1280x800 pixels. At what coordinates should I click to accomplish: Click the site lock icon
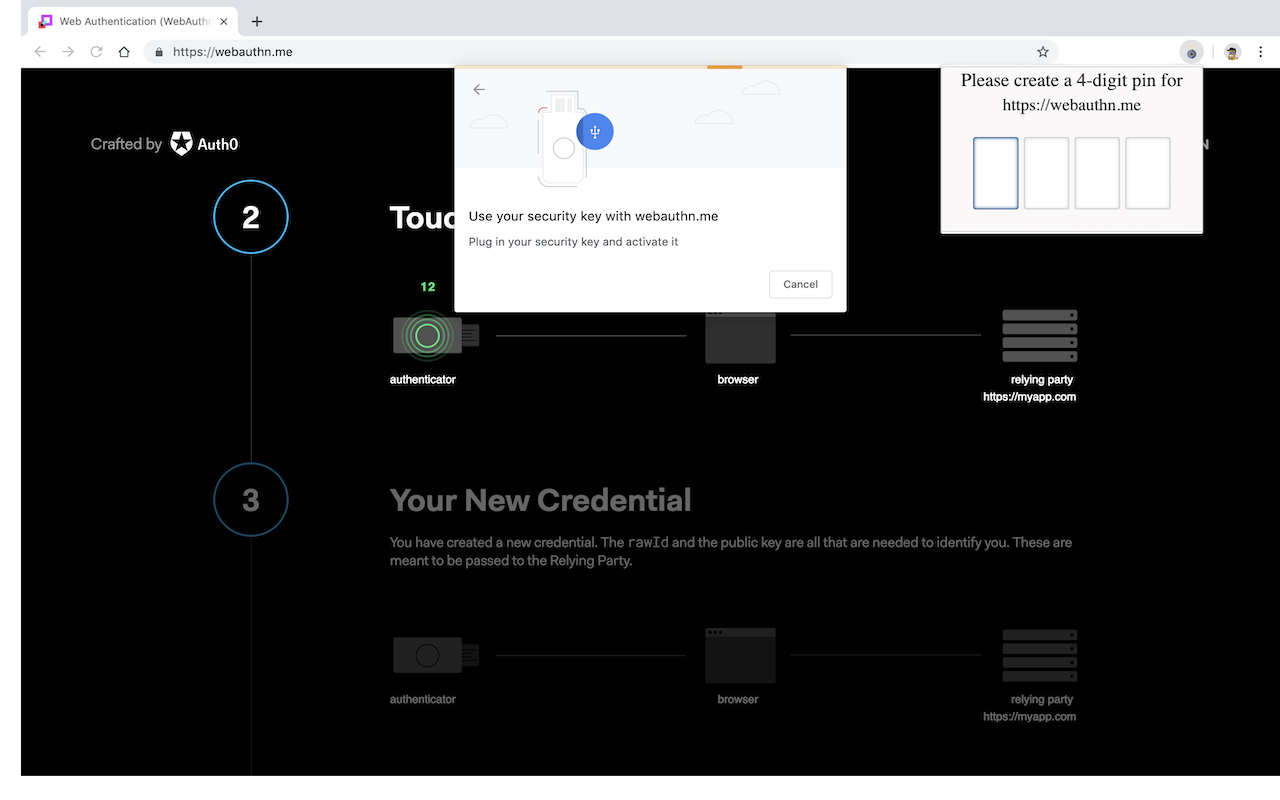[158, 52]
